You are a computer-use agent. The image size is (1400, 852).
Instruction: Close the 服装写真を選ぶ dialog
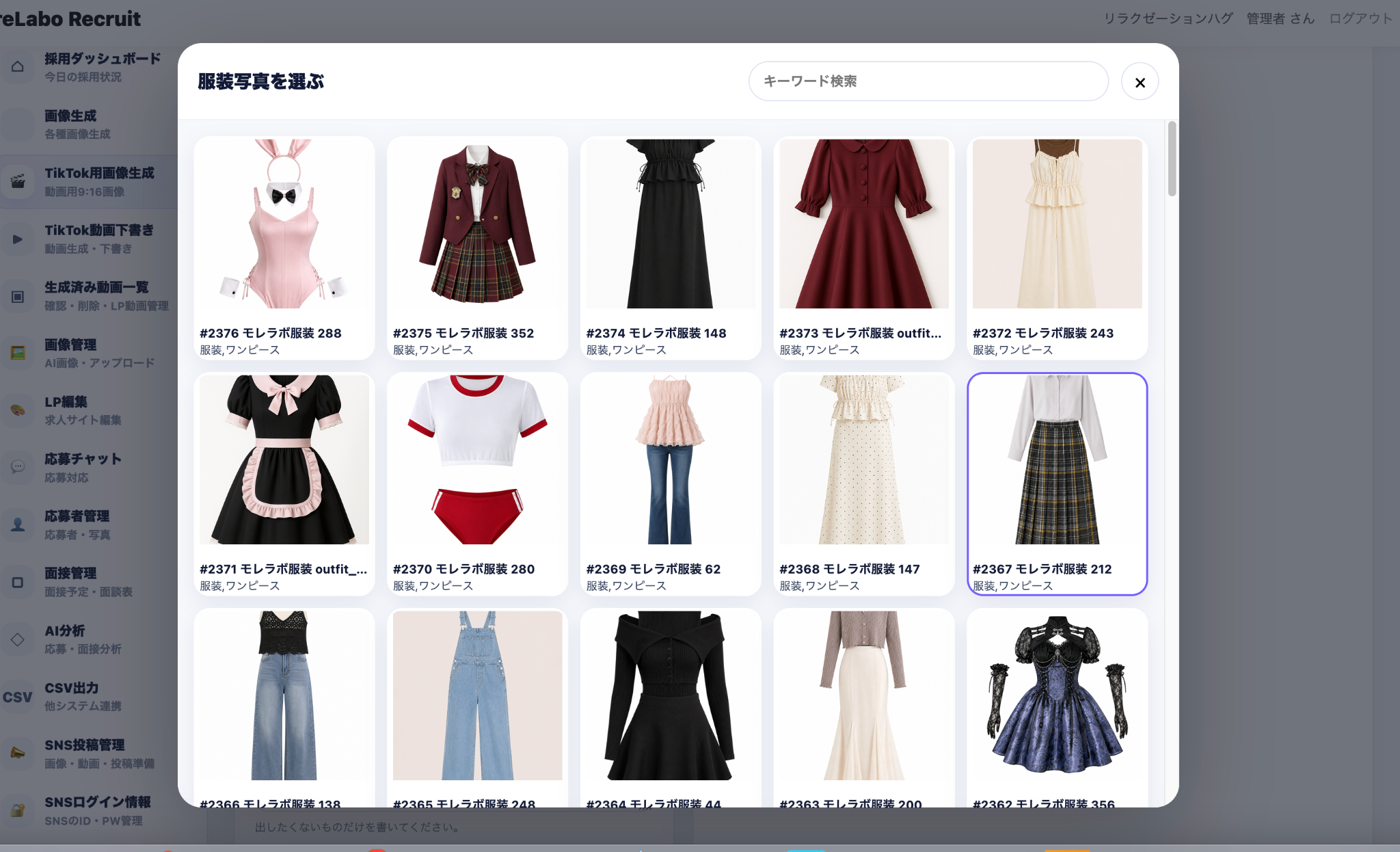point(1140,82)
